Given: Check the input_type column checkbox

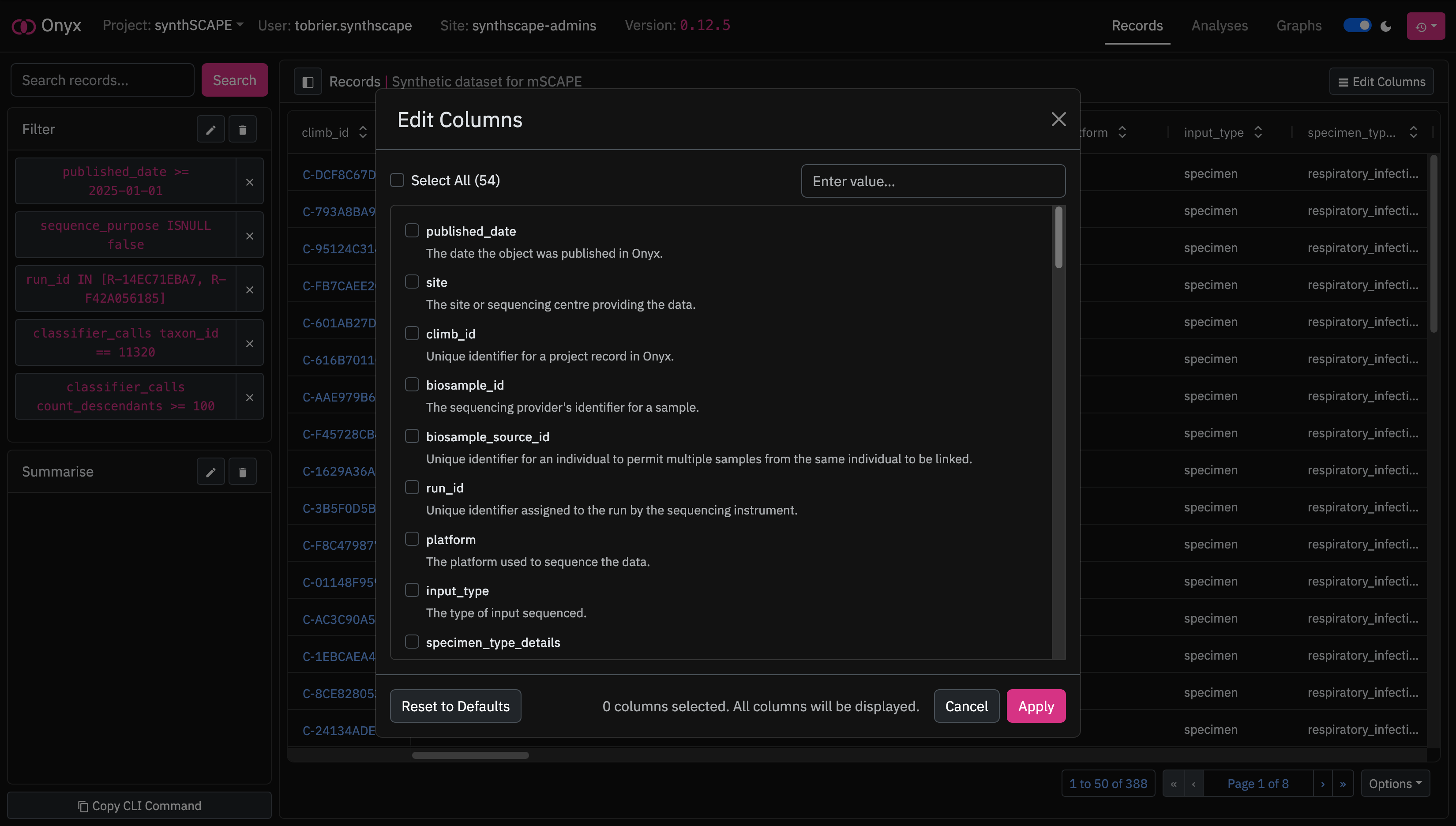Looking at the screenshot, I should (x=412, y=590).
